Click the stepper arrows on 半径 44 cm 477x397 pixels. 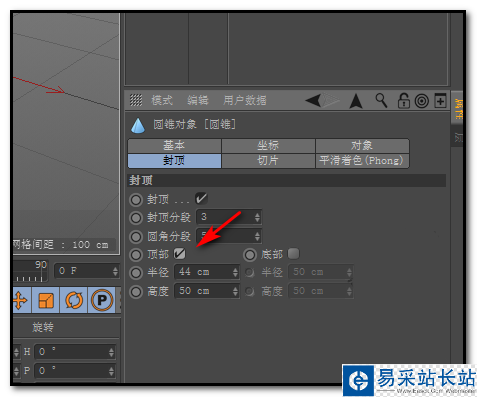[x=235, y=272]
